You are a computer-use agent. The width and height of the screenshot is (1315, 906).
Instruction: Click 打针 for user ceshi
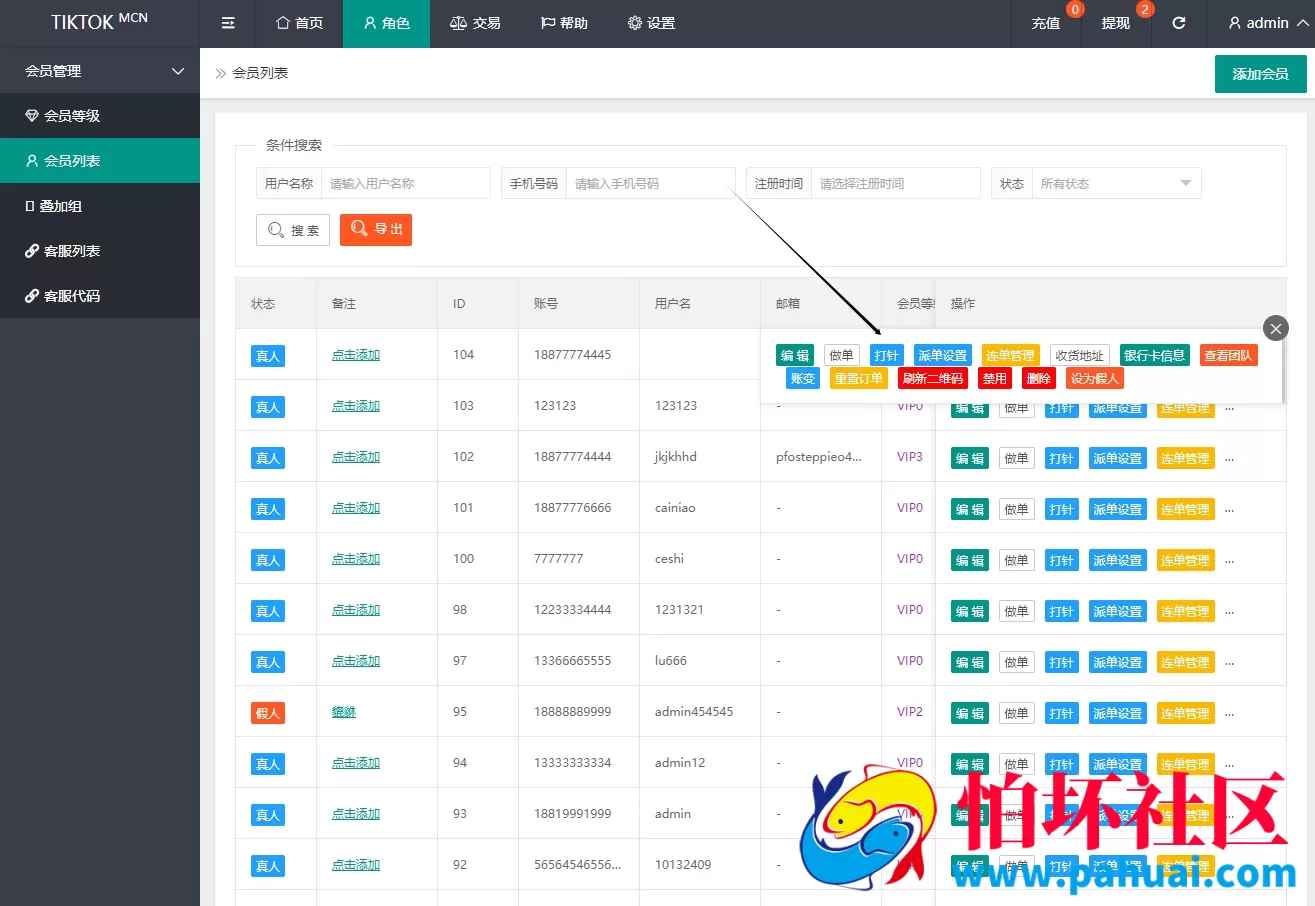[x=1062, y=560]
